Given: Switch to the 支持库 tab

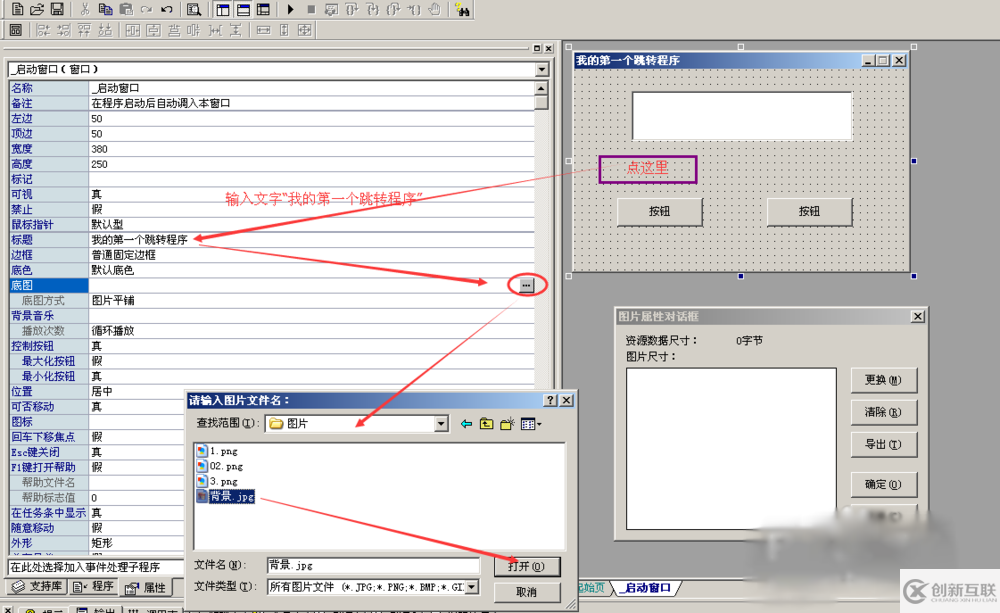Looking at the screenshot, I should pos(38,586).
